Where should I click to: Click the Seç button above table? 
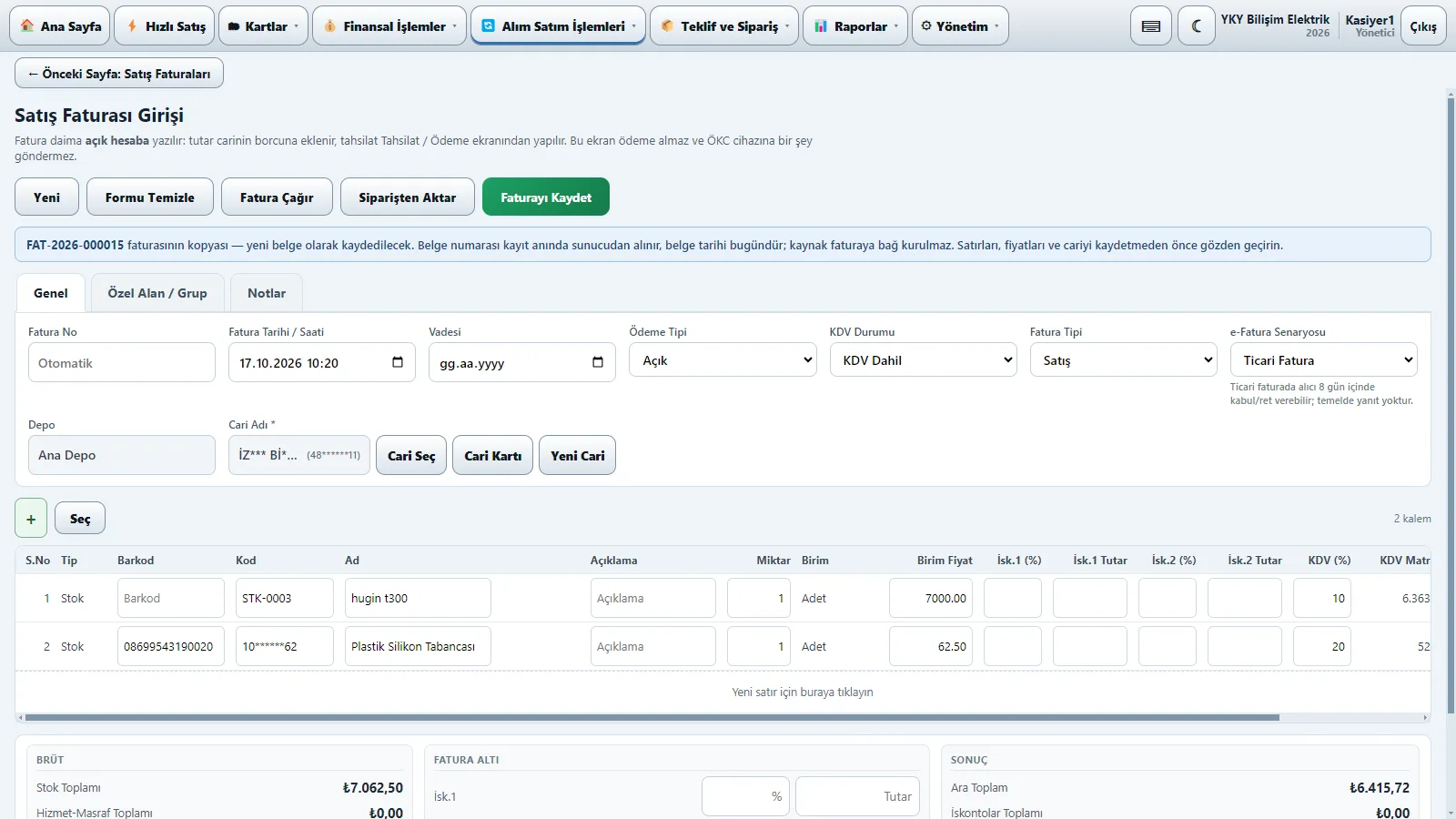pyautogui.click(x=80, y=519)
